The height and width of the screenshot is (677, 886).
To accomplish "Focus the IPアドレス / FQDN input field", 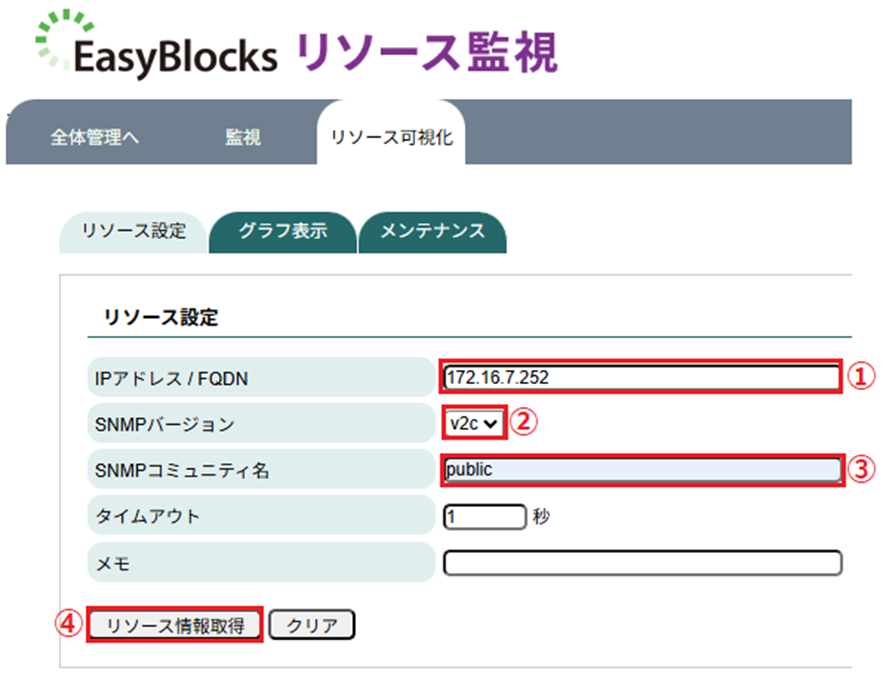I will pyautogui.click(x=641, y=377).
